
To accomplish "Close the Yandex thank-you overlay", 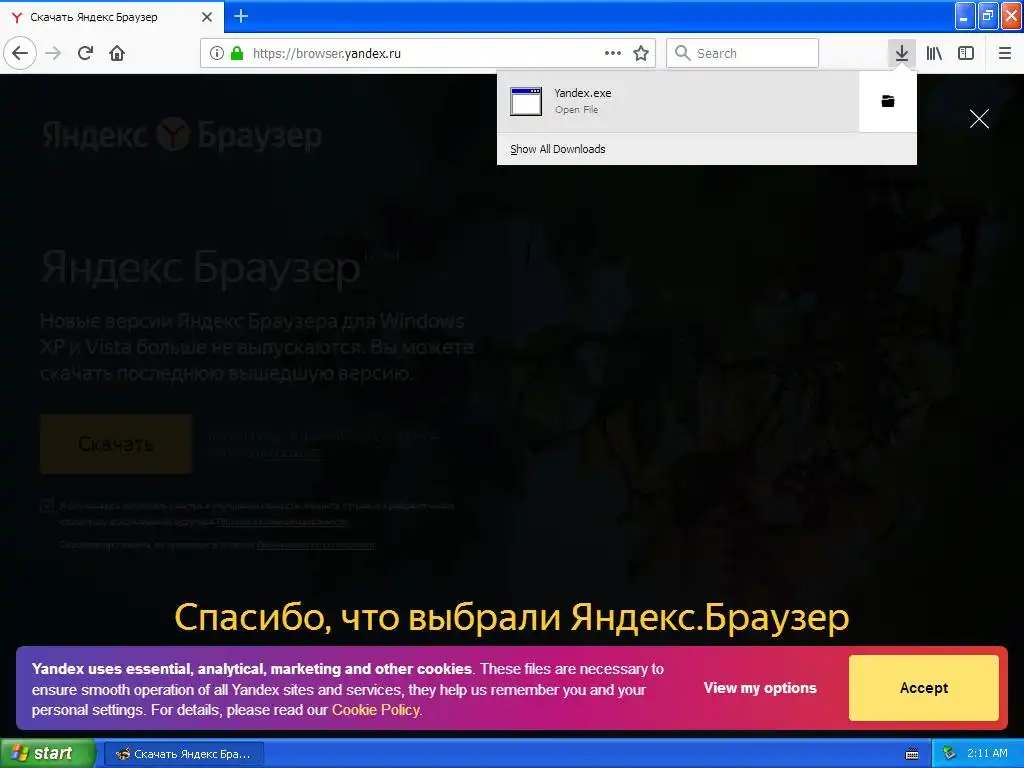I will coord(979,118).
